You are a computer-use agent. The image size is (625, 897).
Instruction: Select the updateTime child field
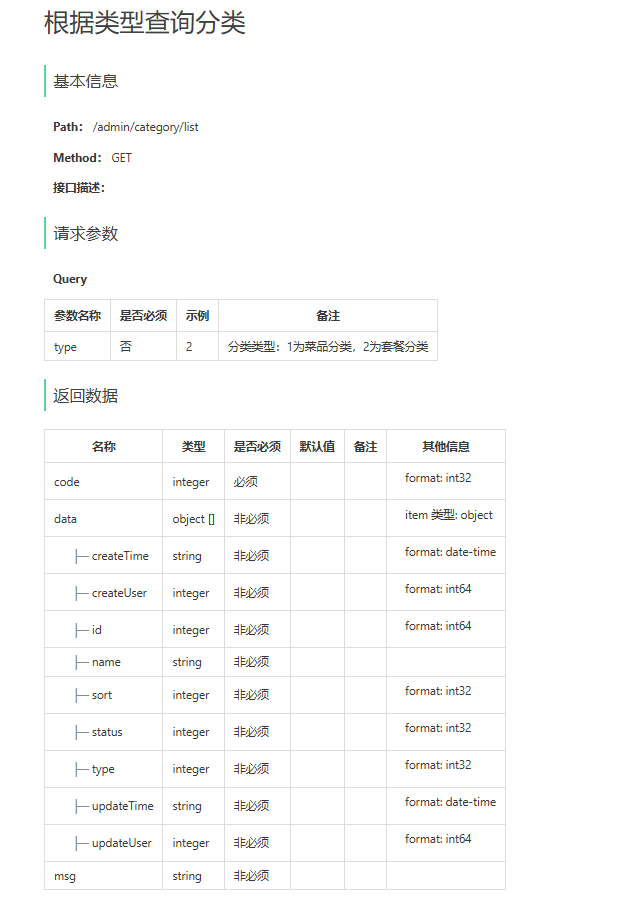tap(122, 805)
